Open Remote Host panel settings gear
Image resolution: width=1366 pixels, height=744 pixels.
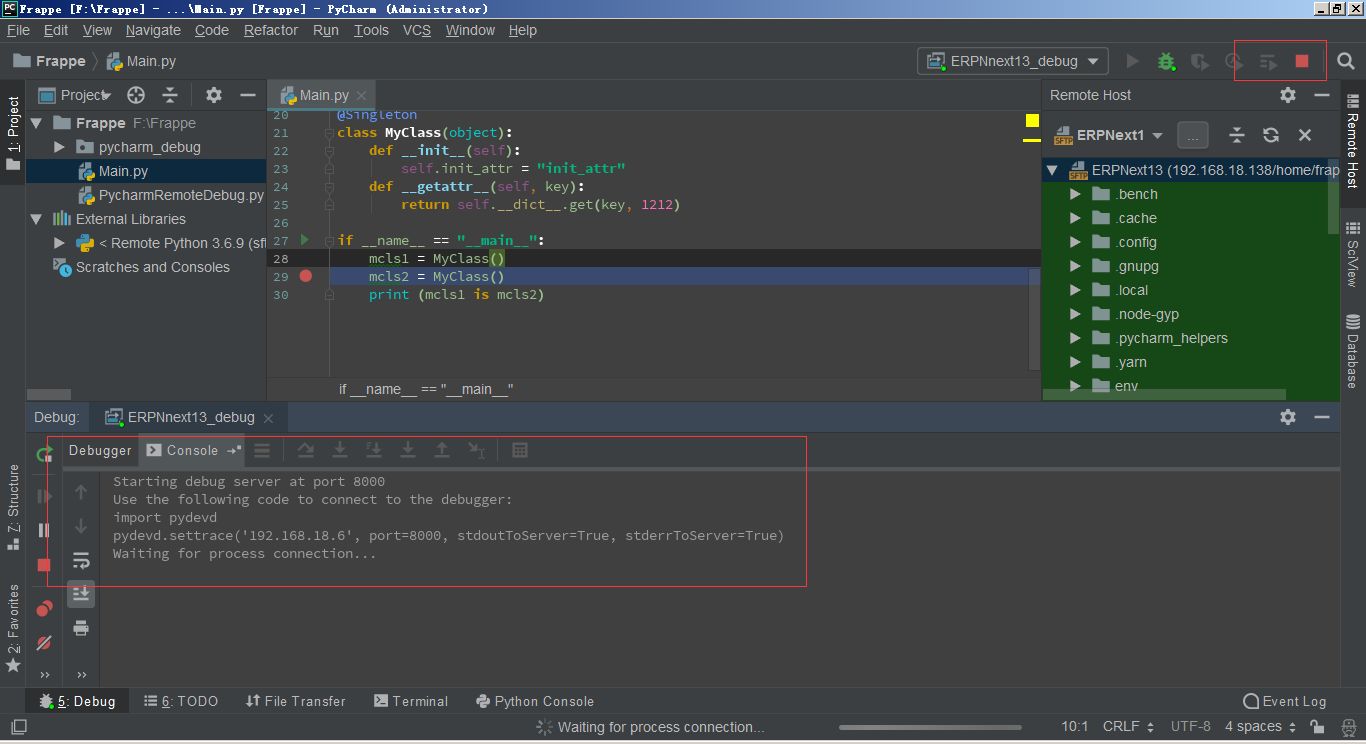[x=1288, y=95]
